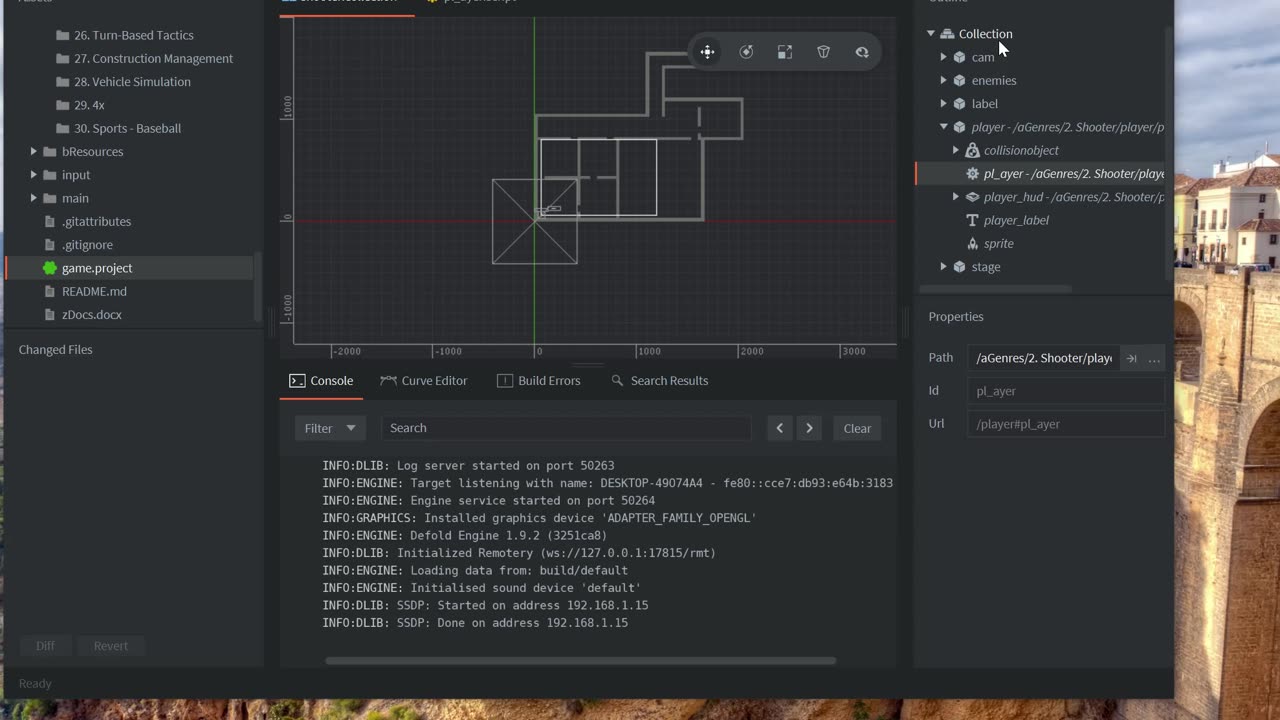Expand the stage node in Outline
Viewport: 1280px width, 720px height.
coord(943,267)
